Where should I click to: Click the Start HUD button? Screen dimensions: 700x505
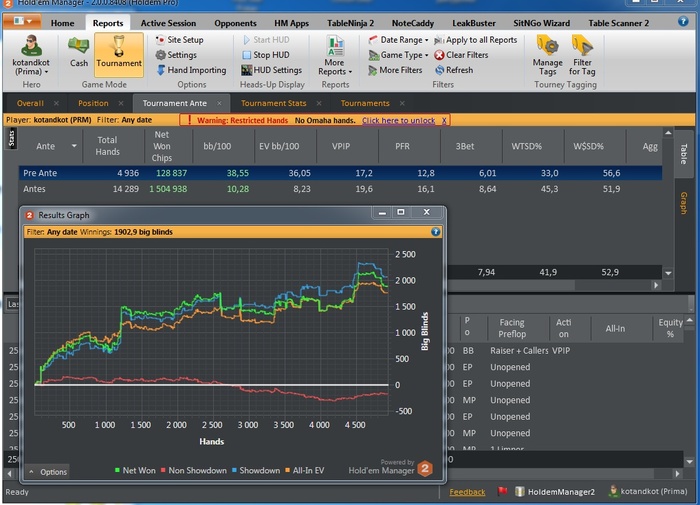click(266, 40)
